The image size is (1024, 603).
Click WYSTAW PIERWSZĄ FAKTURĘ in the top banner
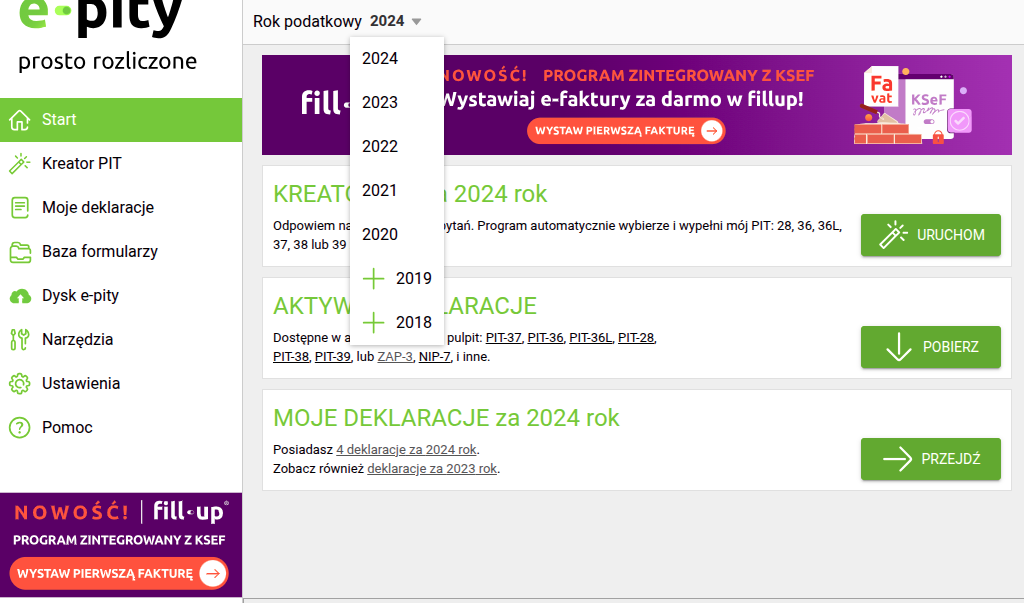click(626, 131)
